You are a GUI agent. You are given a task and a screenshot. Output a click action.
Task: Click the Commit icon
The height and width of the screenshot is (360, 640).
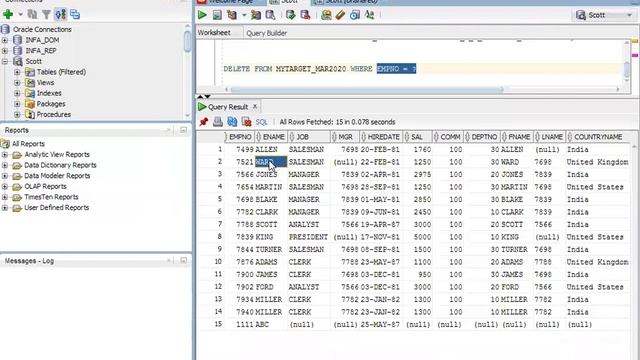click(291, 15)
